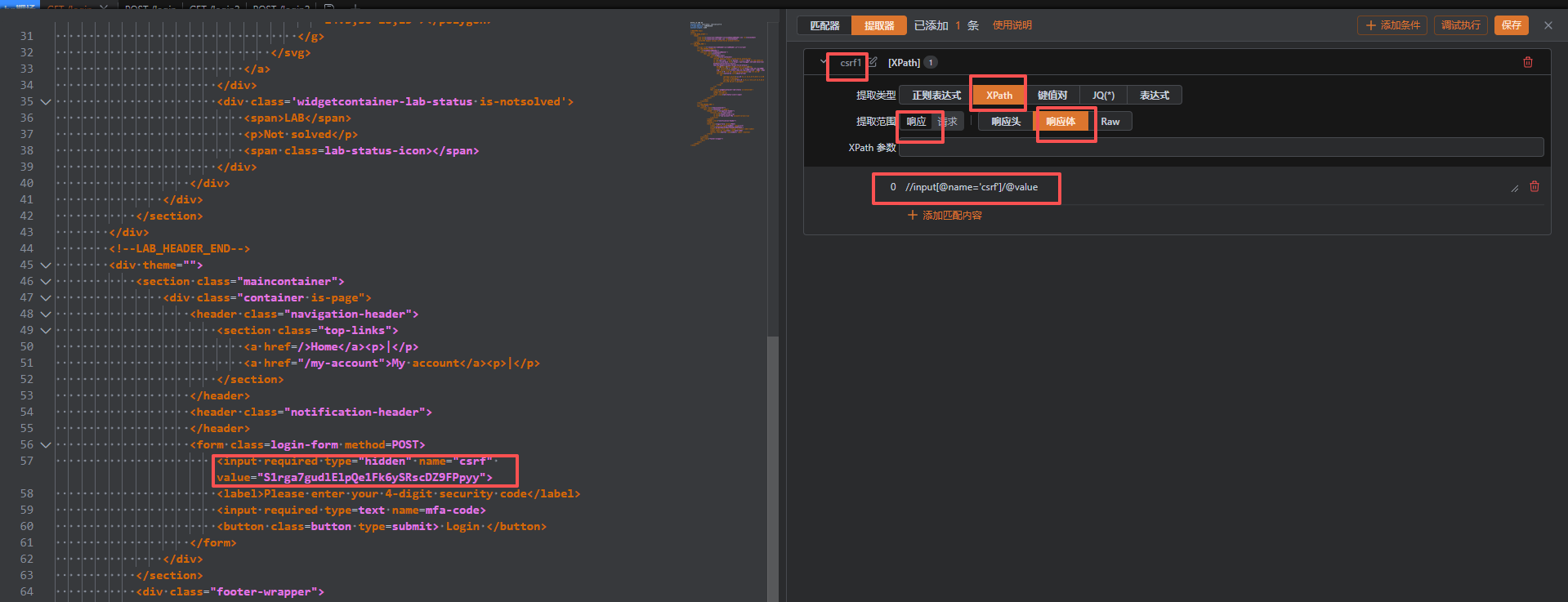Viewport: 1568px width, 602px height.
Task: Click the plus icon for 添加匹配内容
Action: (913, 216)
